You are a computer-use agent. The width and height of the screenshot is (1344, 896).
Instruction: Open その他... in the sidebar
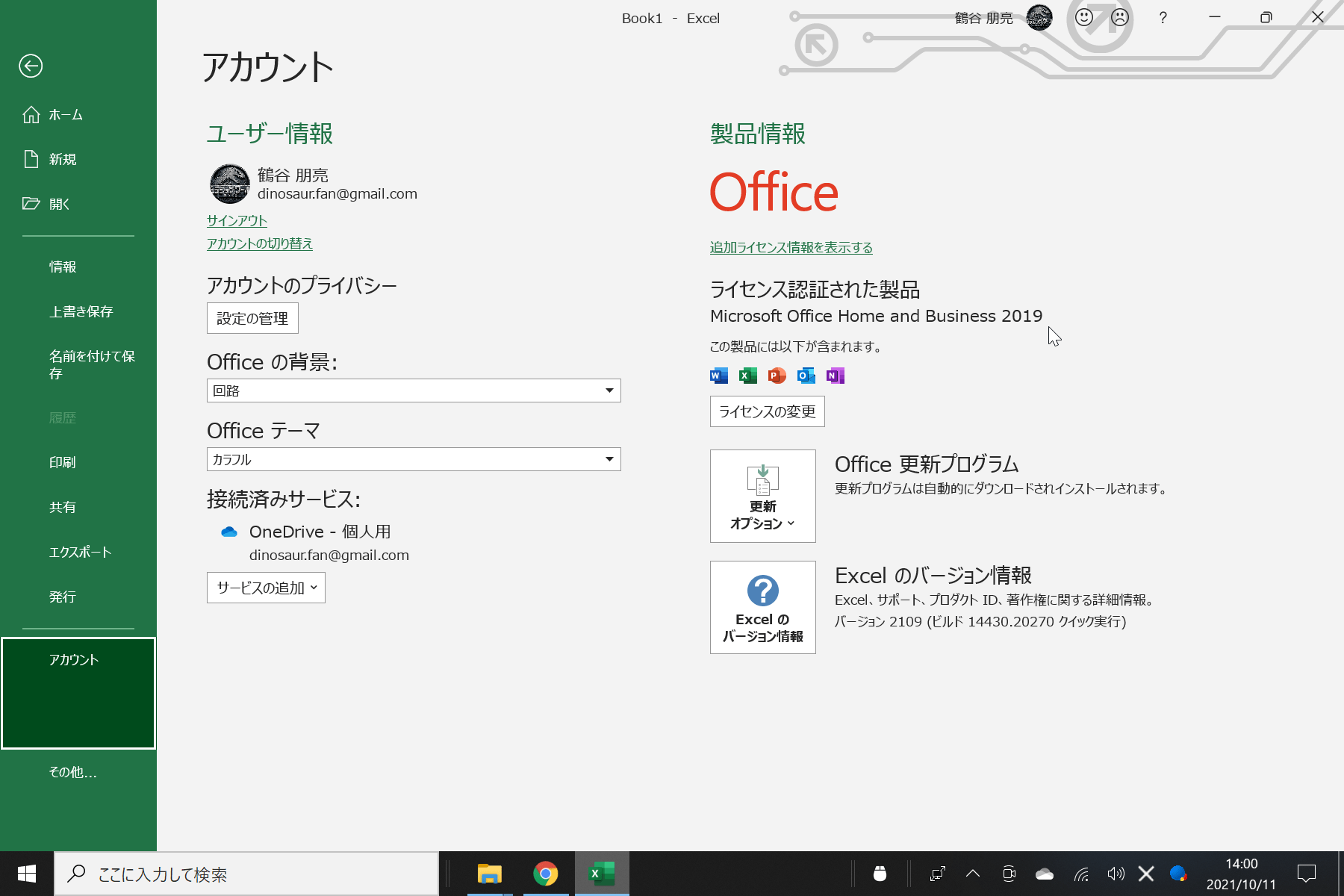[78, 772]
